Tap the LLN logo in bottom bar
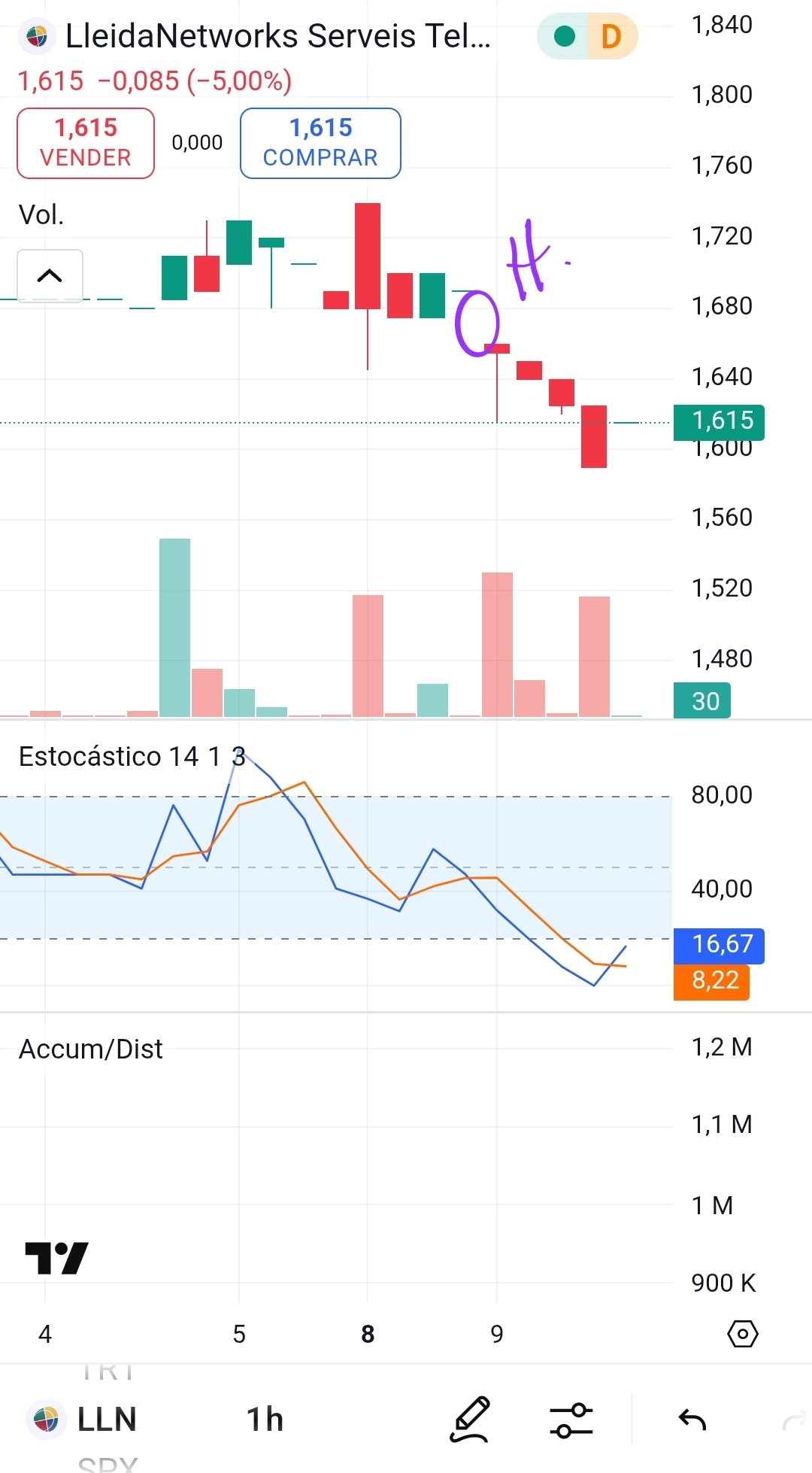 [46, 1420]
